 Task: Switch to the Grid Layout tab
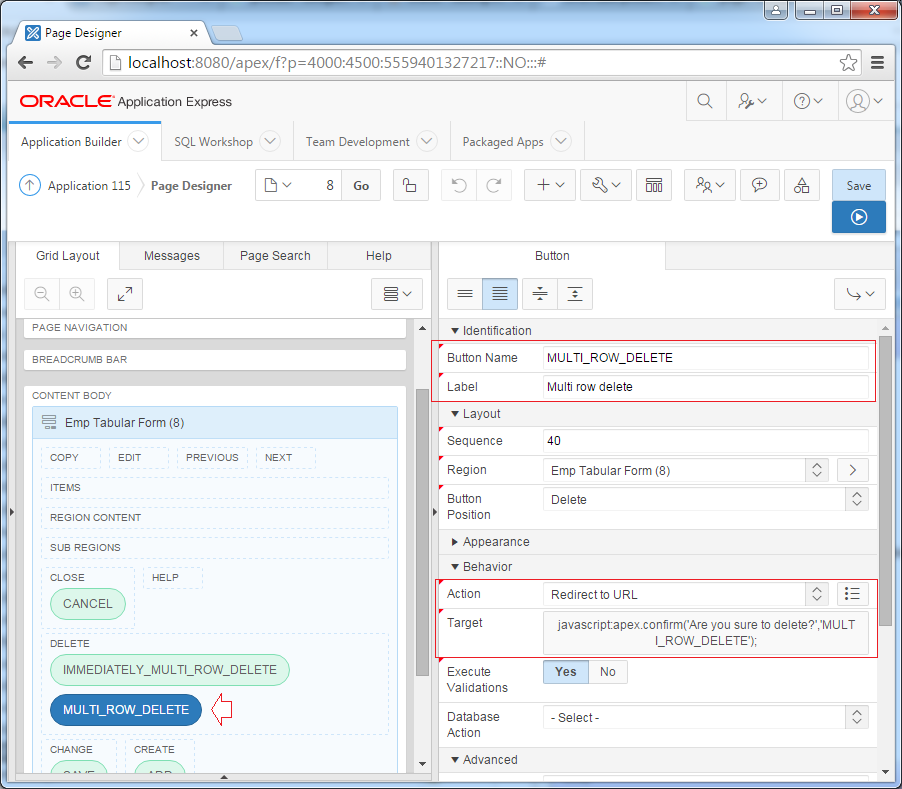pyautogui.click(x=68, y=256)
